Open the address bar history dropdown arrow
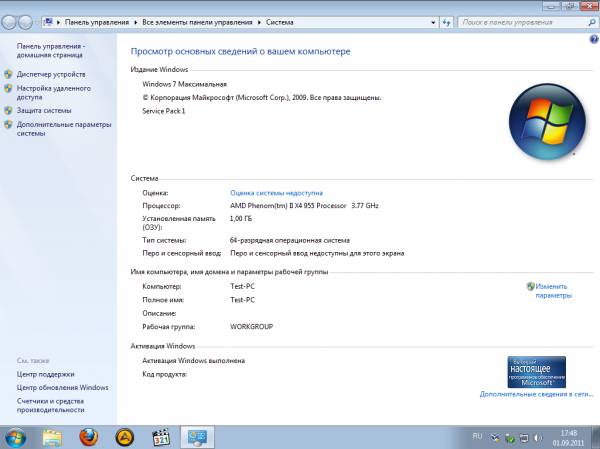Screen dimensions: 600x449 pyautogui.click(x=433, y=22)
